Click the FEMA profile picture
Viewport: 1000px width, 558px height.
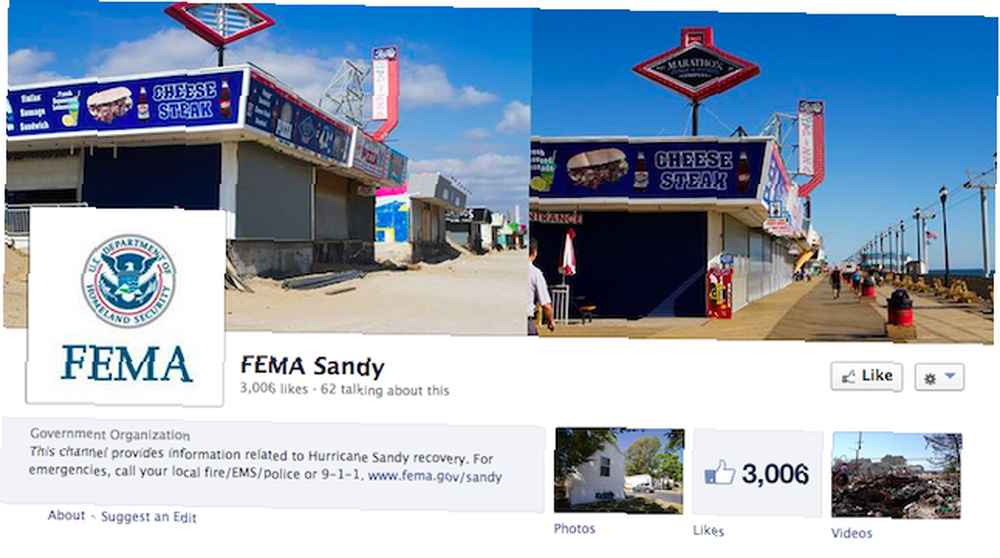coord(126,306)
